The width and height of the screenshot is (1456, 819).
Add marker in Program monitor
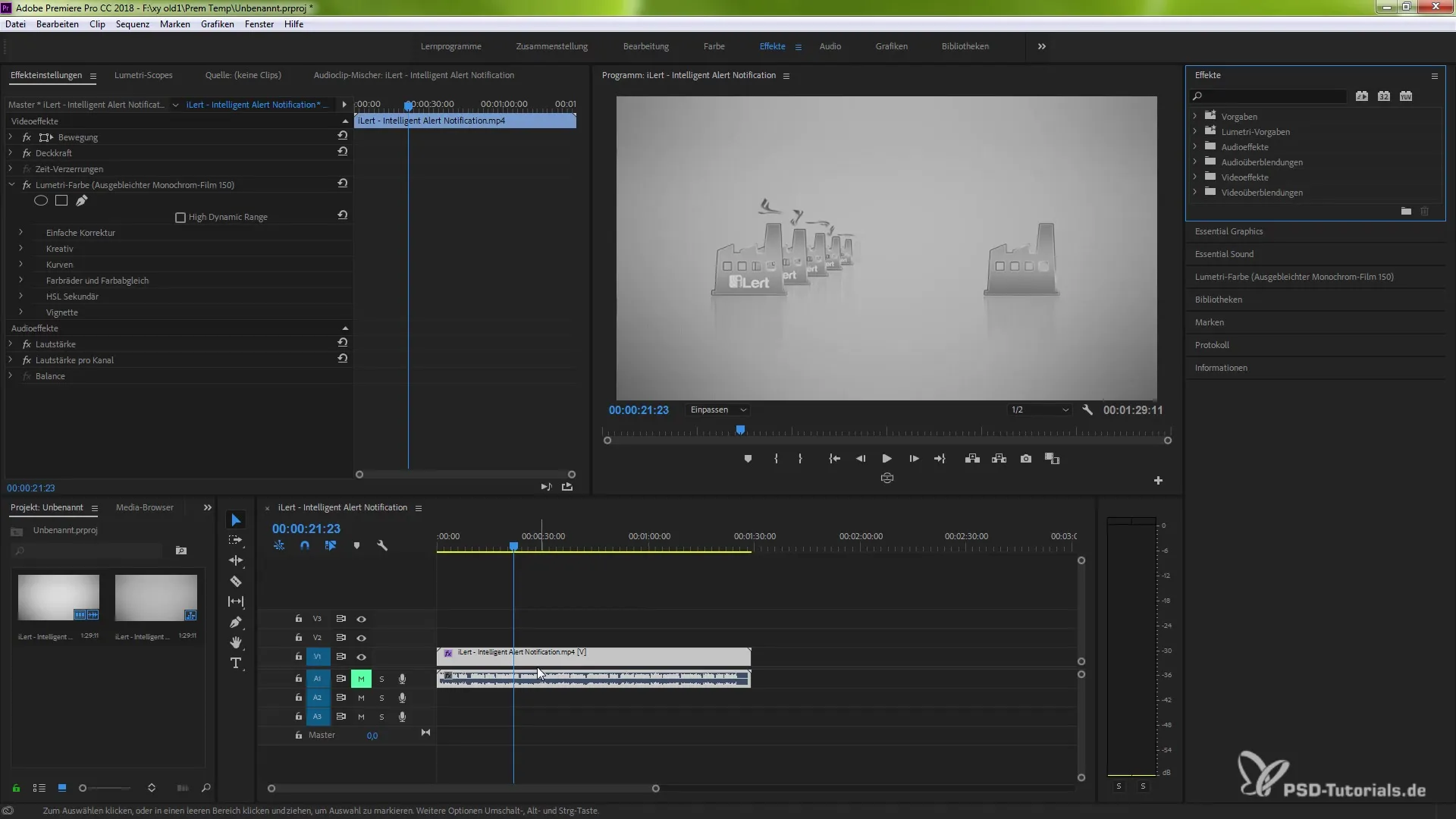[x=748, y=459]
